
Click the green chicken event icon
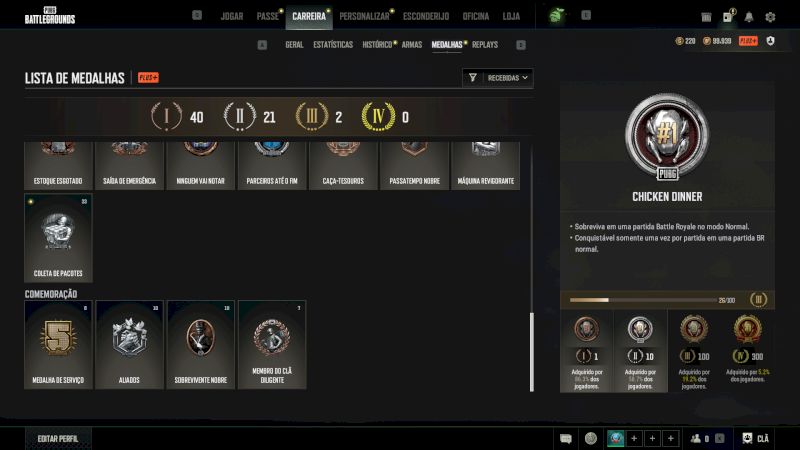556,16
